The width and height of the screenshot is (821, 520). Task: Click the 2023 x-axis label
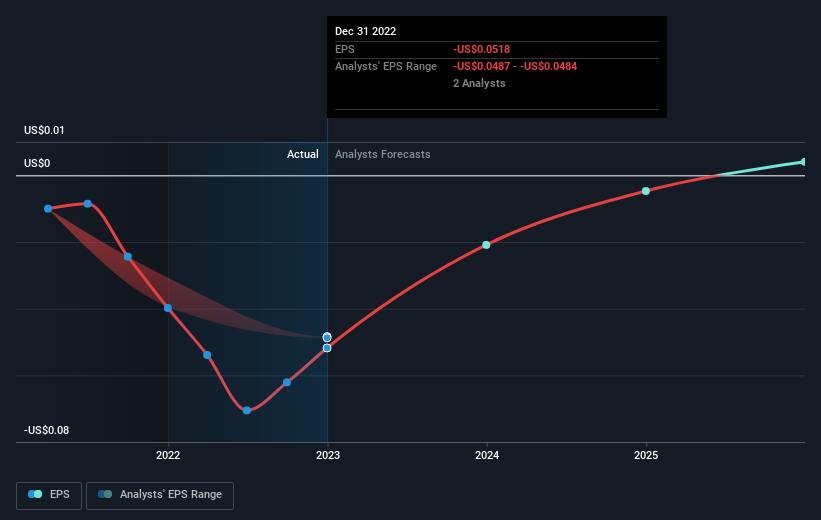tap(328, 456)
